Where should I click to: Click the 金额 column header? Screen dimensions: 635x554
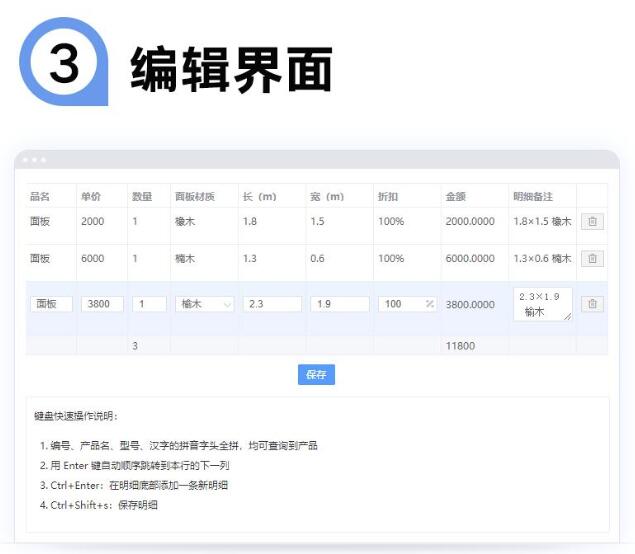[x=456, y=196]
